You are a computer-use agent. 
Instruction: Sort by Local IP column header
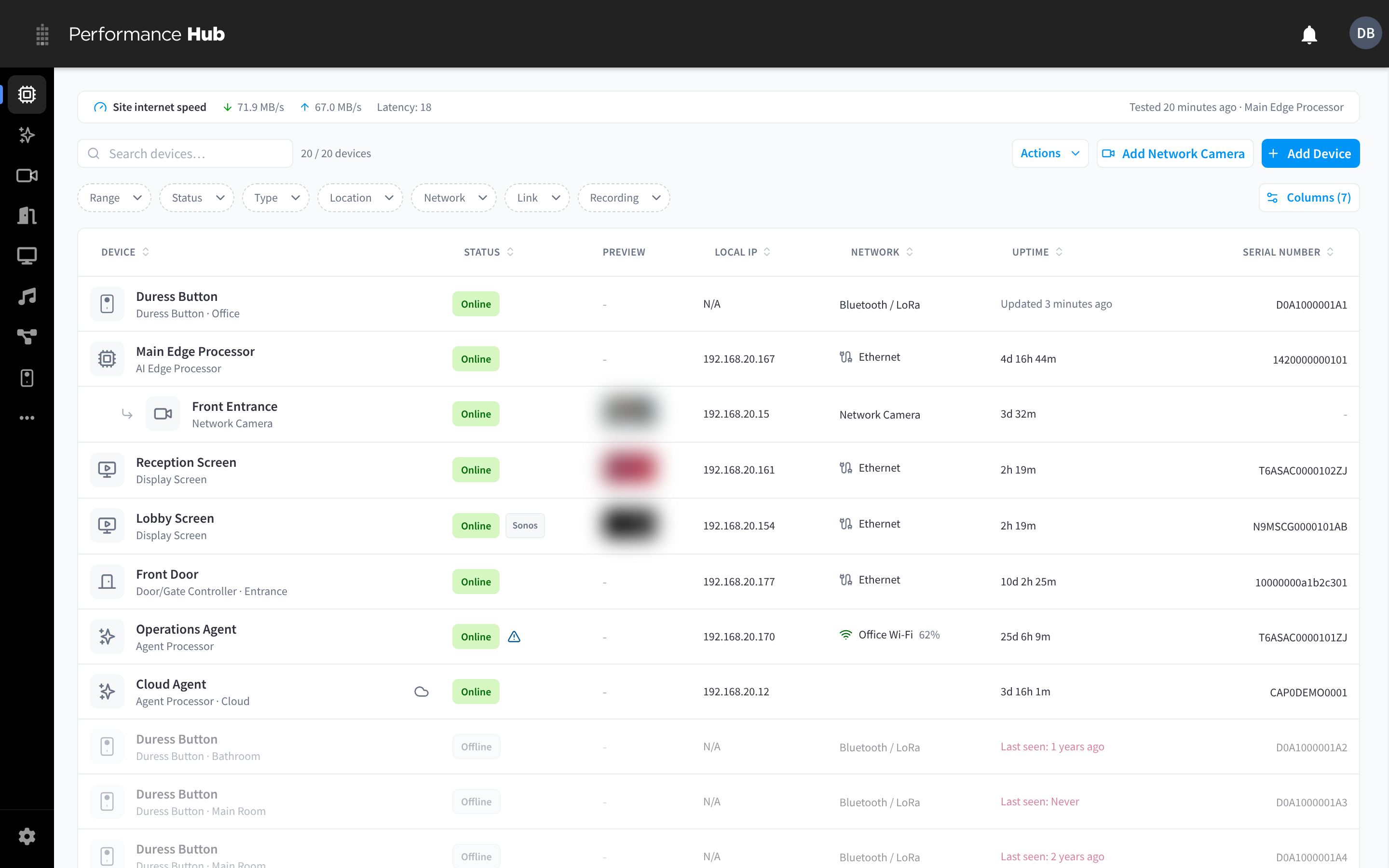tap(742, 252)
